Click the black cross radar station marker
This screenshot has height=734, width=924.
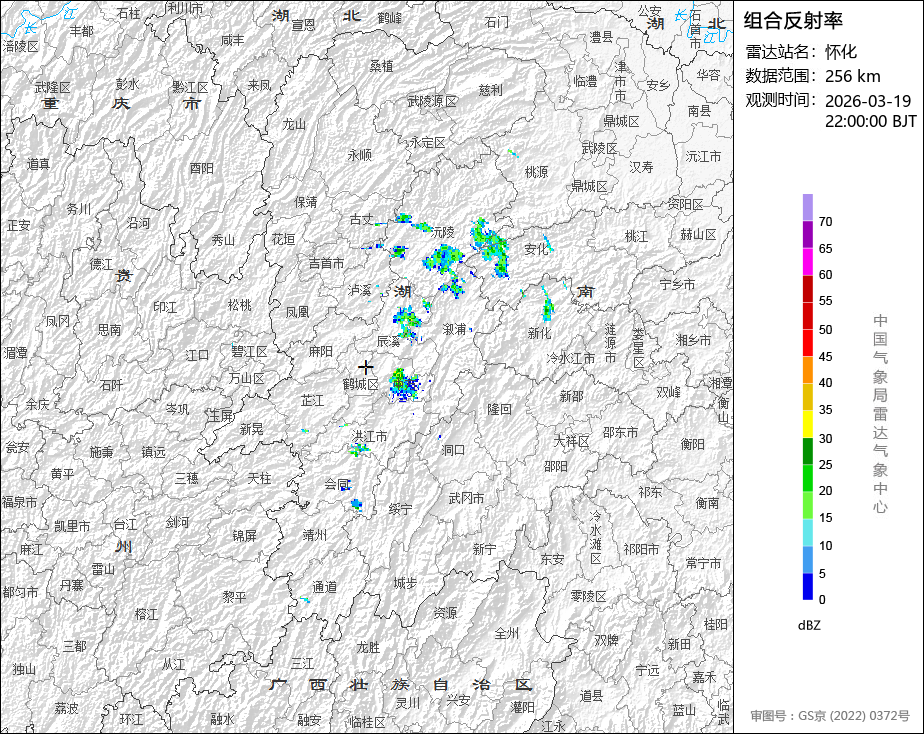[x=366, y=368]
